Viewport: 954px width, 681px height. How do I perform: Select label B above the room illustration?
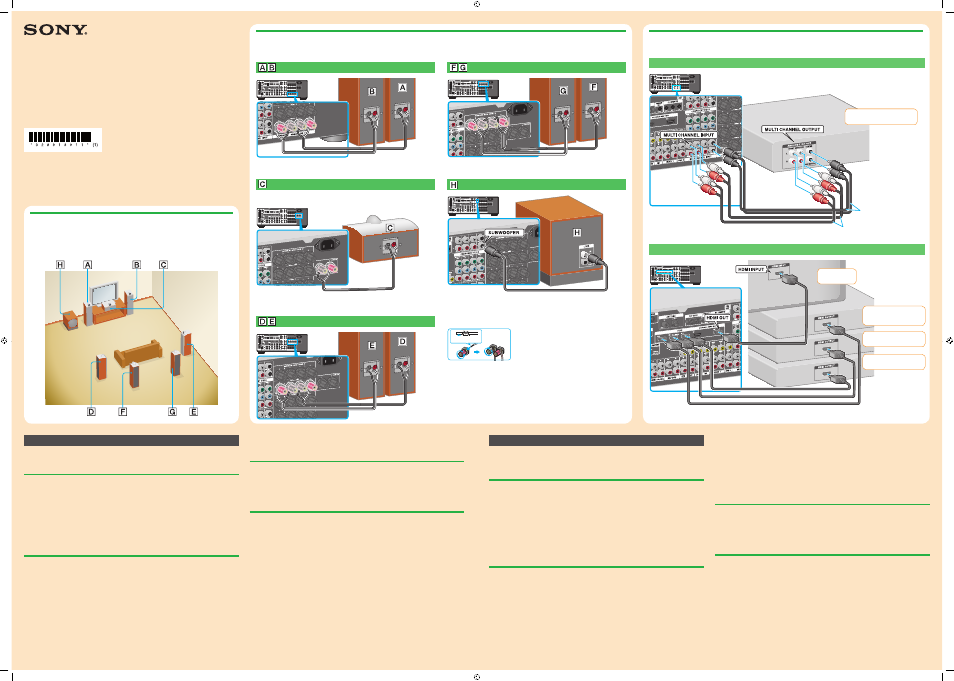coord(136,265)
